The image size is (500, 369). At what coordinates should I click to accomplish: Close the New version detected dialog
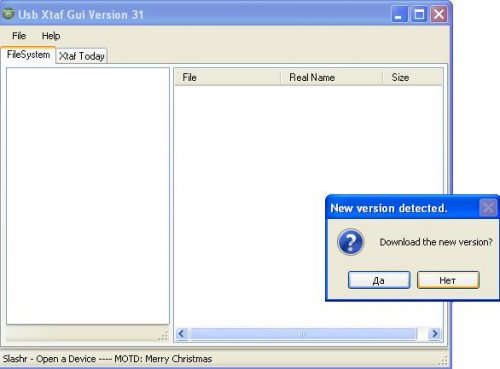tap(488, 208)
